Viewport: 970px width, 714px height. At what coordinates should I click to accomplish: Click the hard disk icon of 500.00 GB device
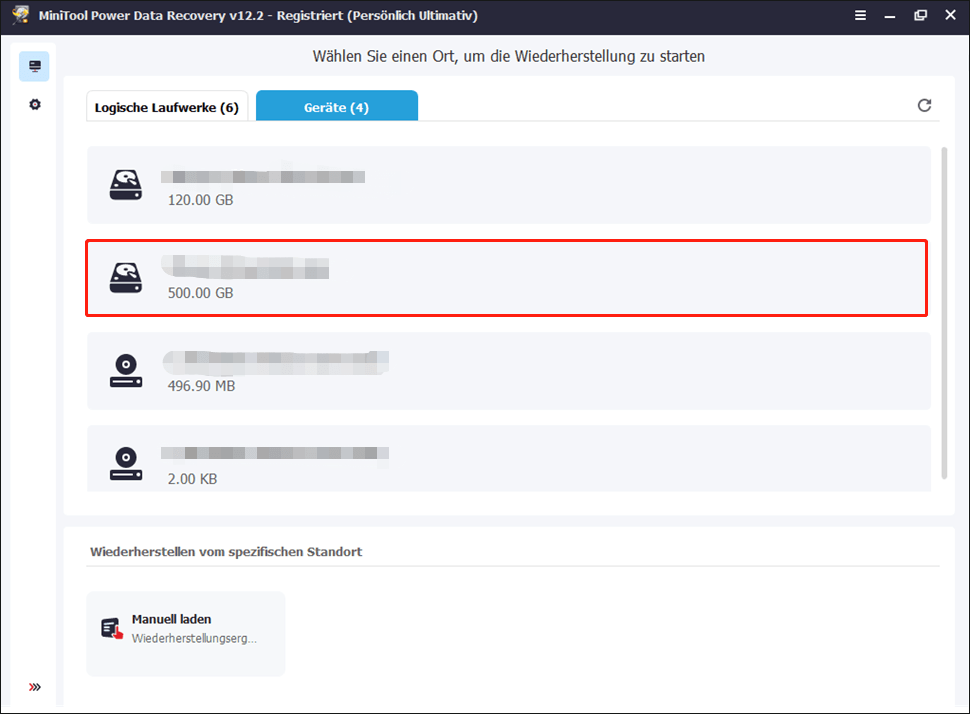(126, 278)
